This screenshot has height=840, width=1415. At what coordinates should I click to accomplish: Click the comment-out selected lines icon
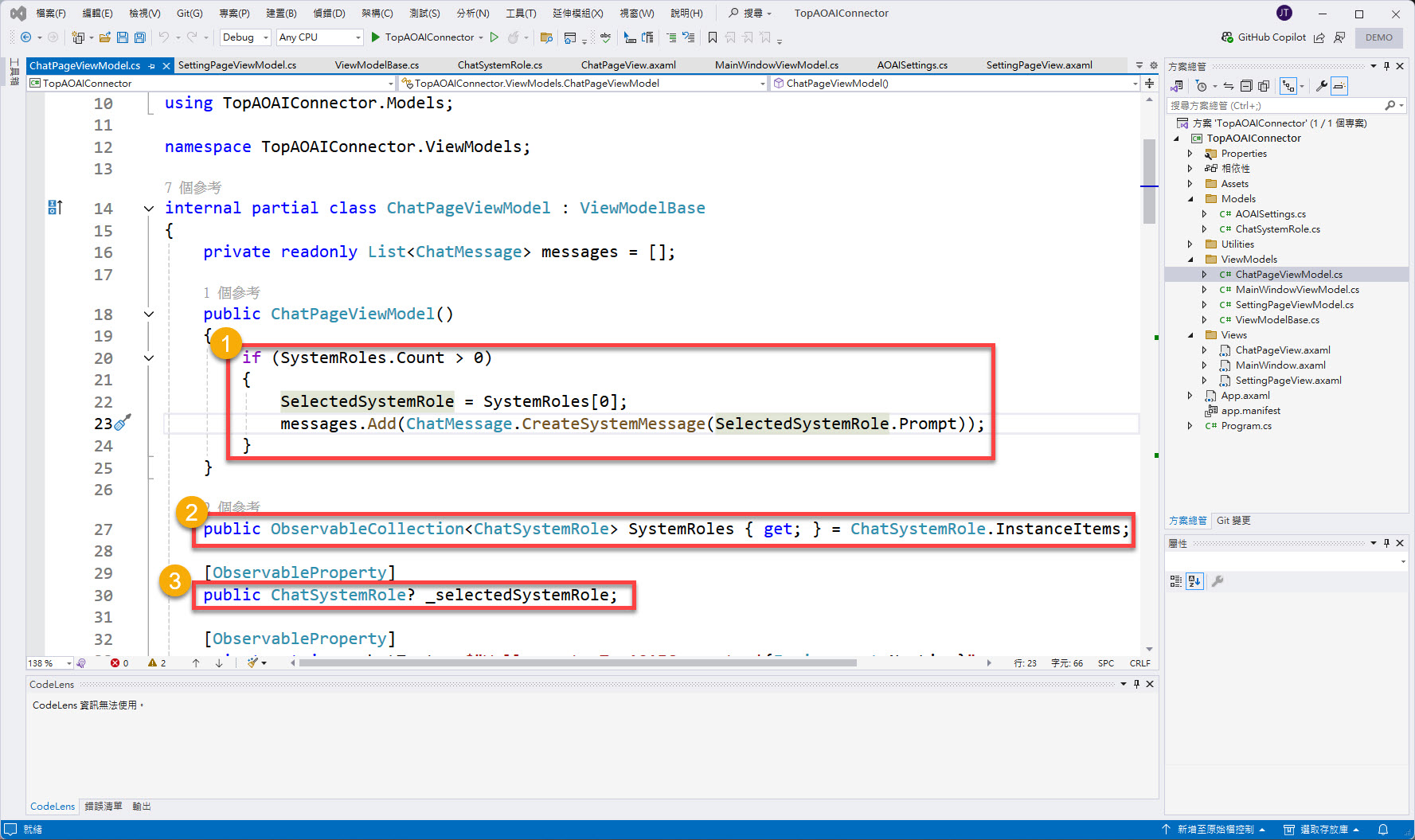click(671, 37)
